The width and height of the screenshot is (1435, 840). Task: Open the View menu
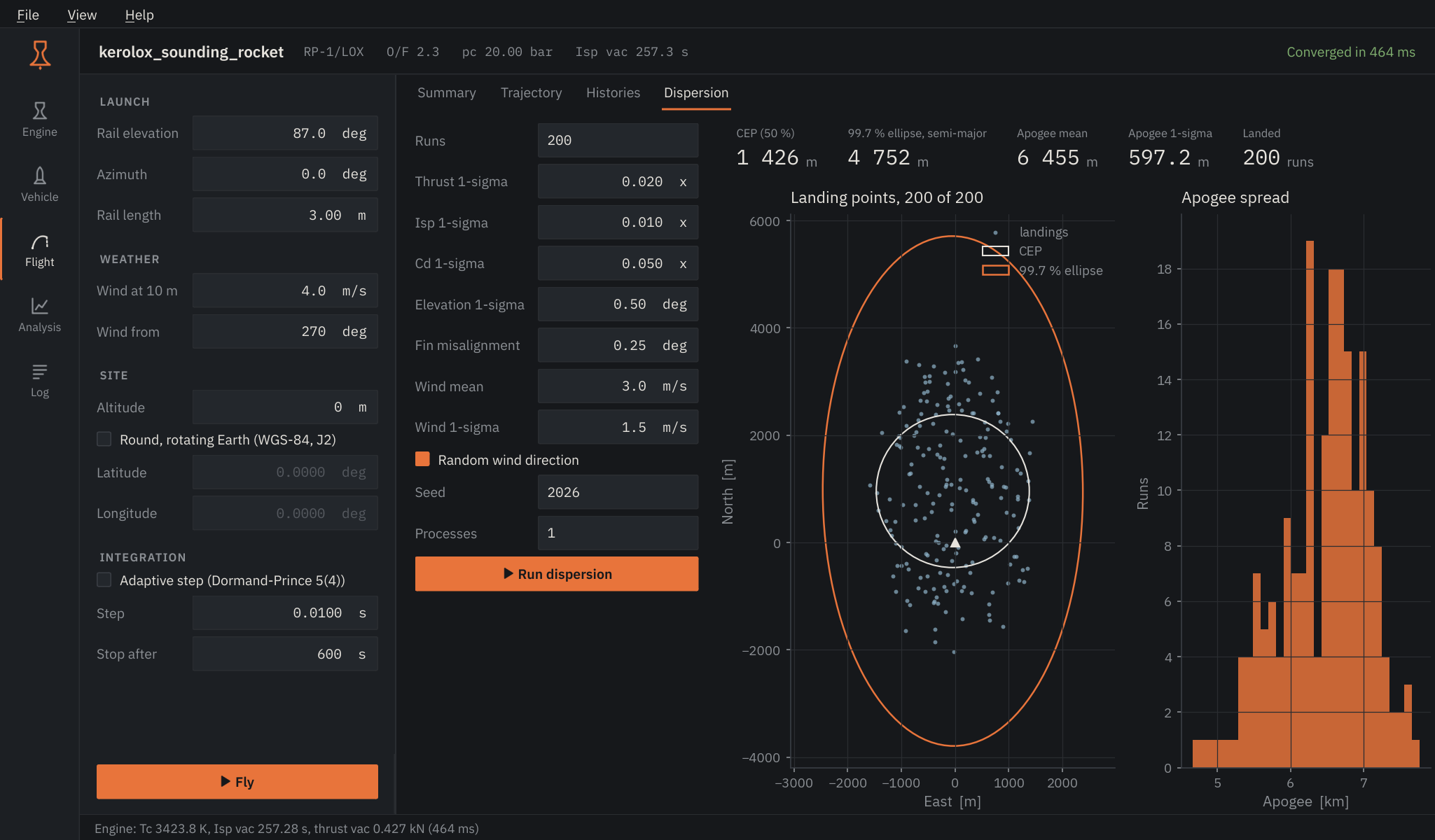(82, 15)
